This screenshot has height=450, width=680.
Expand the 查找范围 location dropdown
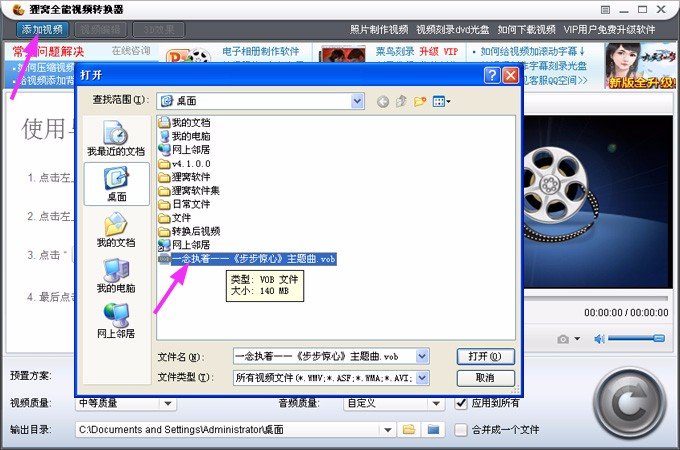pyautogui.click(x=357, y=101)
